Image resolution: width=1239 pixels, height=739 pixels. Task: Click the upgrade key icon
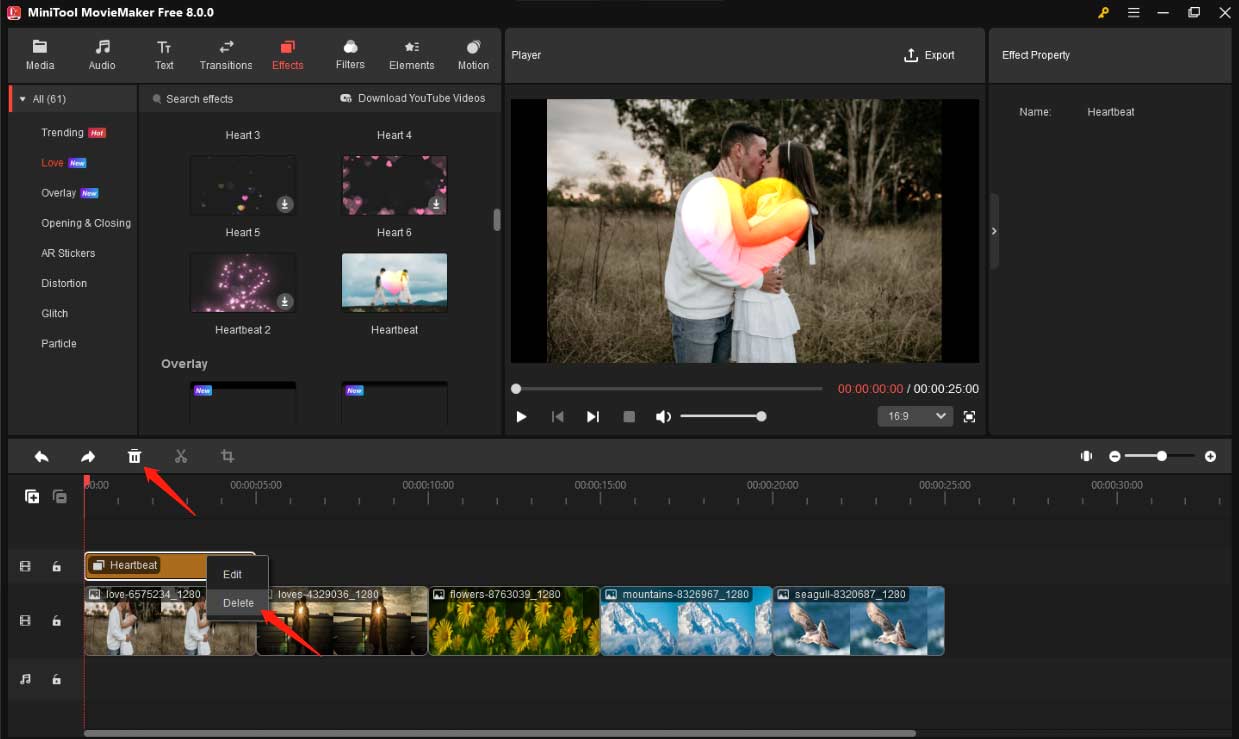pyautogui.click(x=1104, y=13)
